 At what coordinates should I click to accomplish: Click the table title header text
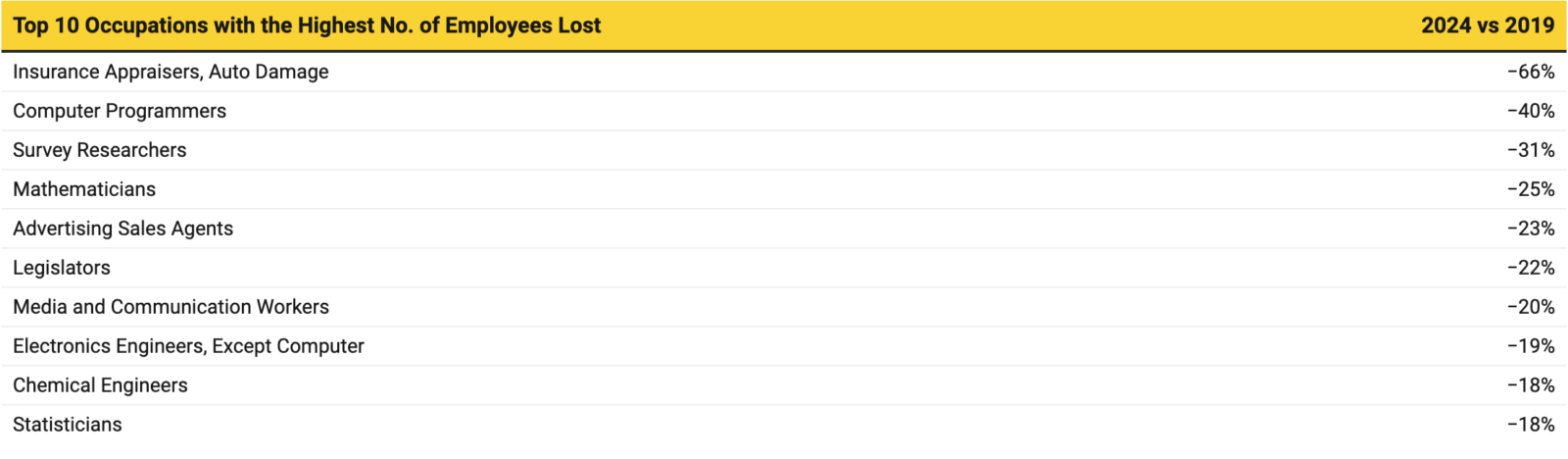307,26
